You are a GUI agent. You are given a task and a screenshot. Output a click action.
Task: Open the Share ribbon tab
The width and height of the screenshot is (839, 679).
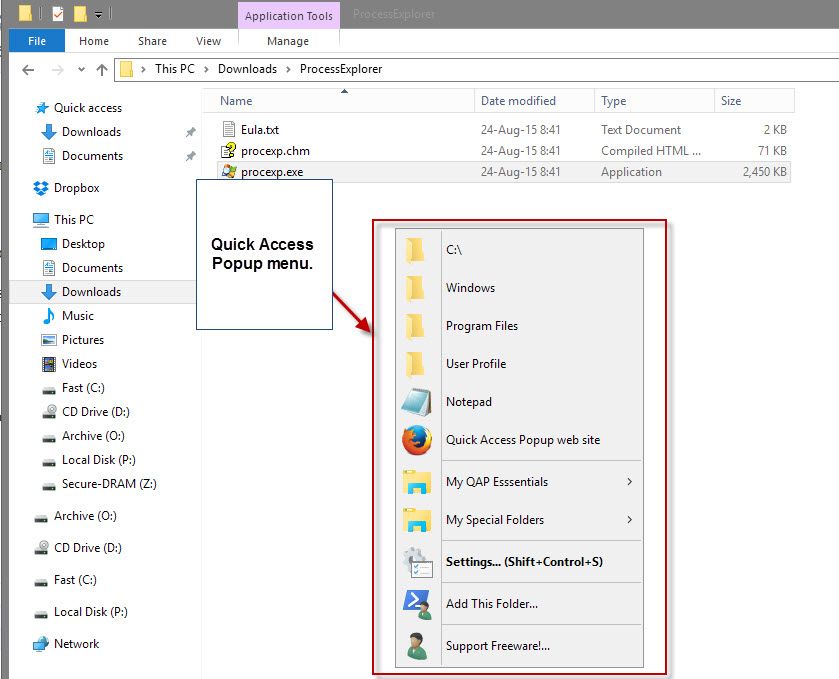click(x=152, y=41)
